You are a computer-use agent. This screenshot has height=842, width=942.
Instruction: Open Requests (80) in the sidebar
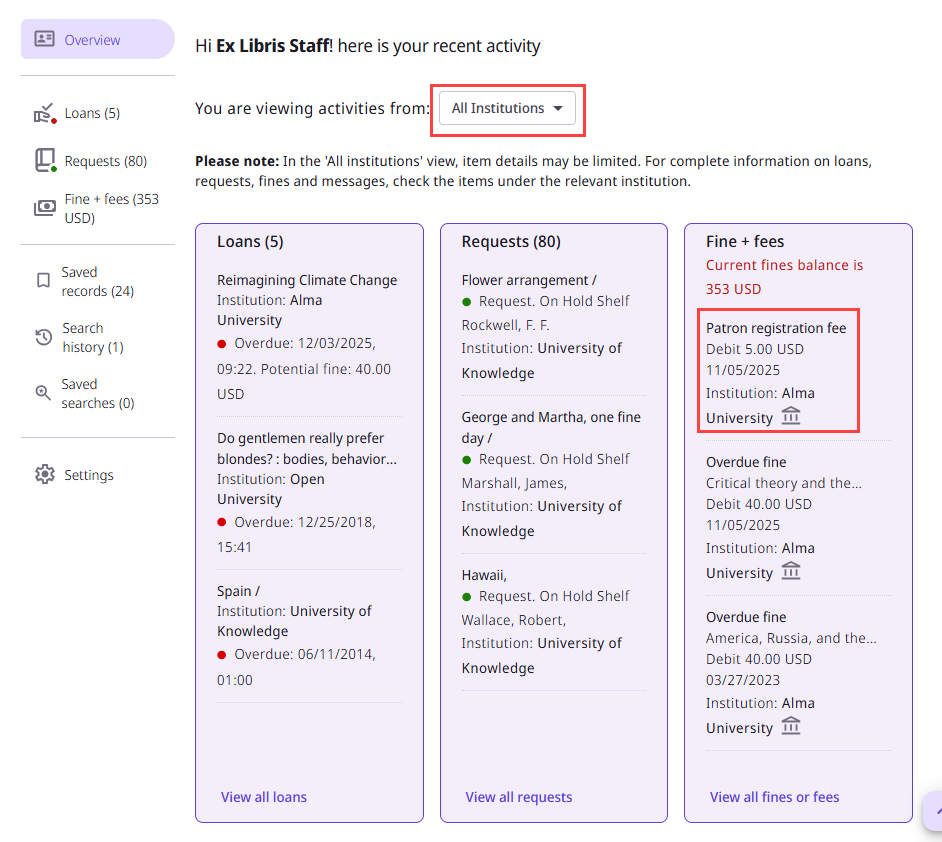[x=106, y=161]
